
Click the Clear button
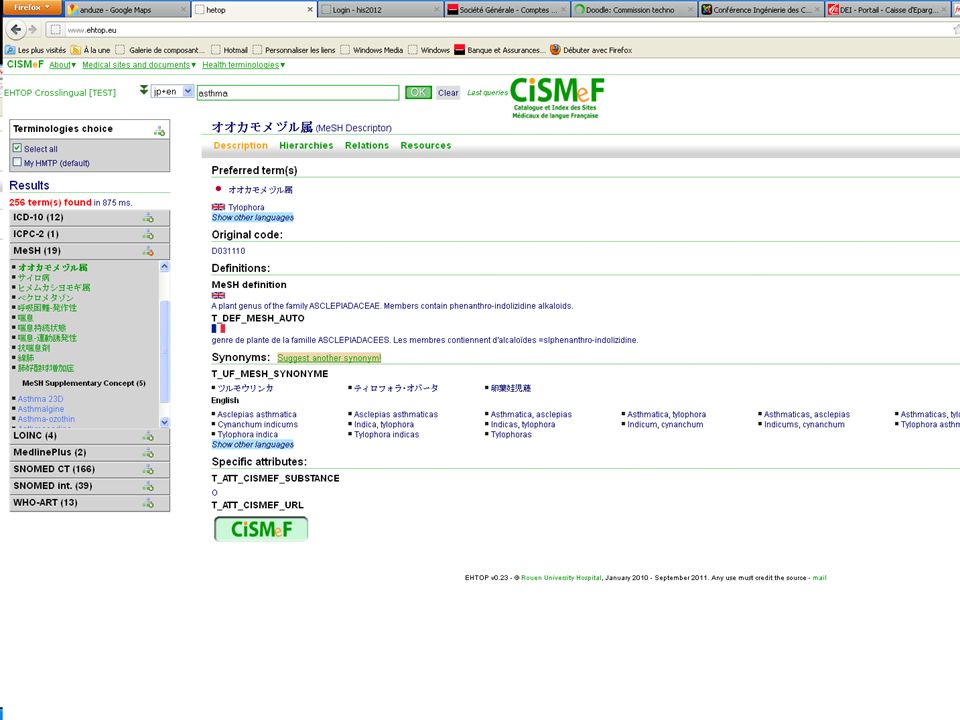448,92
